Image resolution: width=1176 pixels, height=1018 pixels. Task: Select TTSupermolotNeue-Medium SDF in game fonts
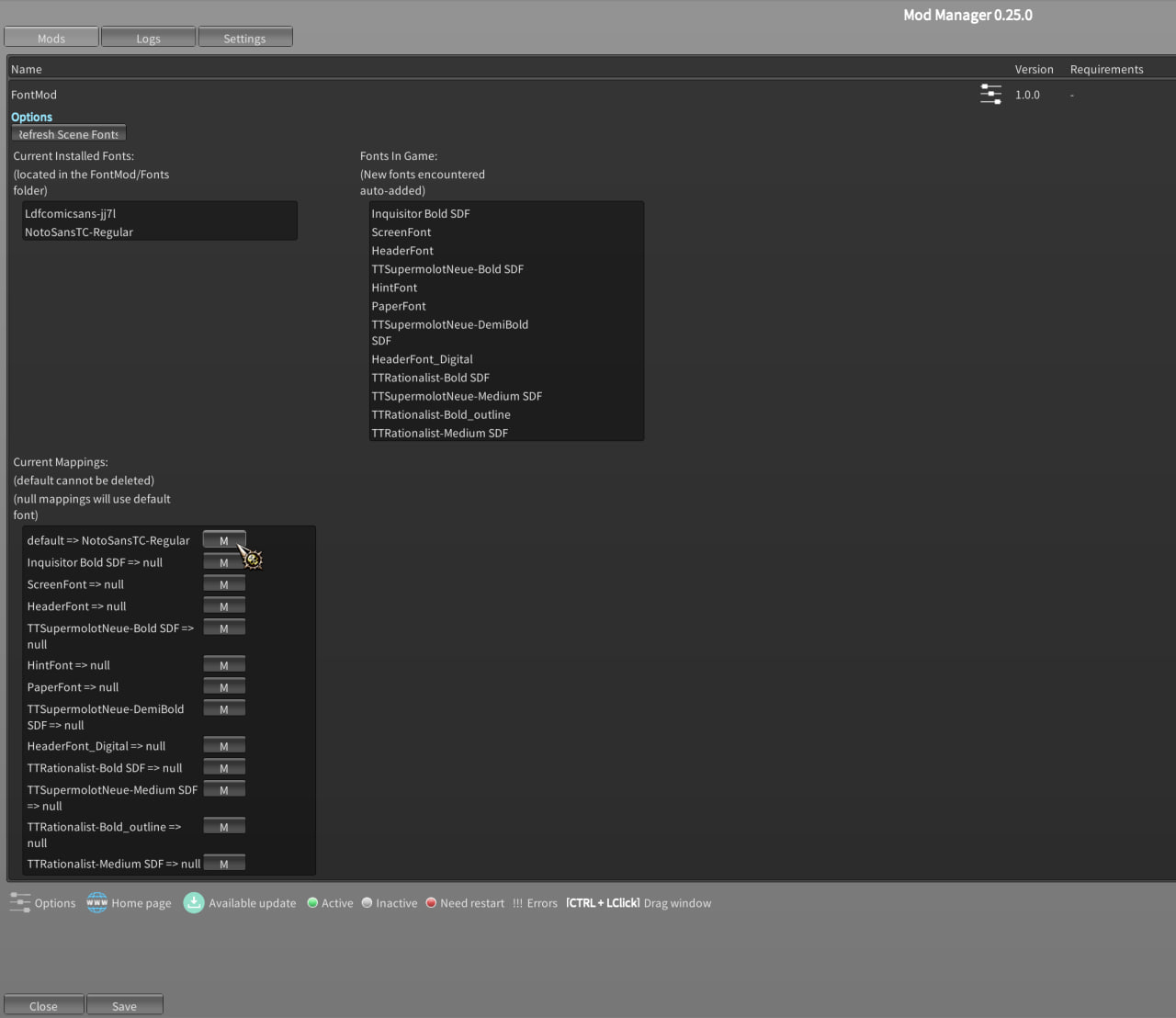click(457, 396)
